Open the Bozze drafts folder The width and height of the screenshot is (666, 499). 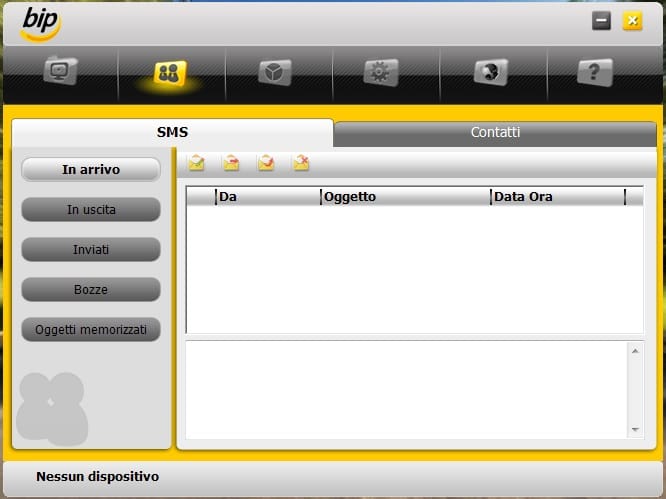click(x=91, y=290)
